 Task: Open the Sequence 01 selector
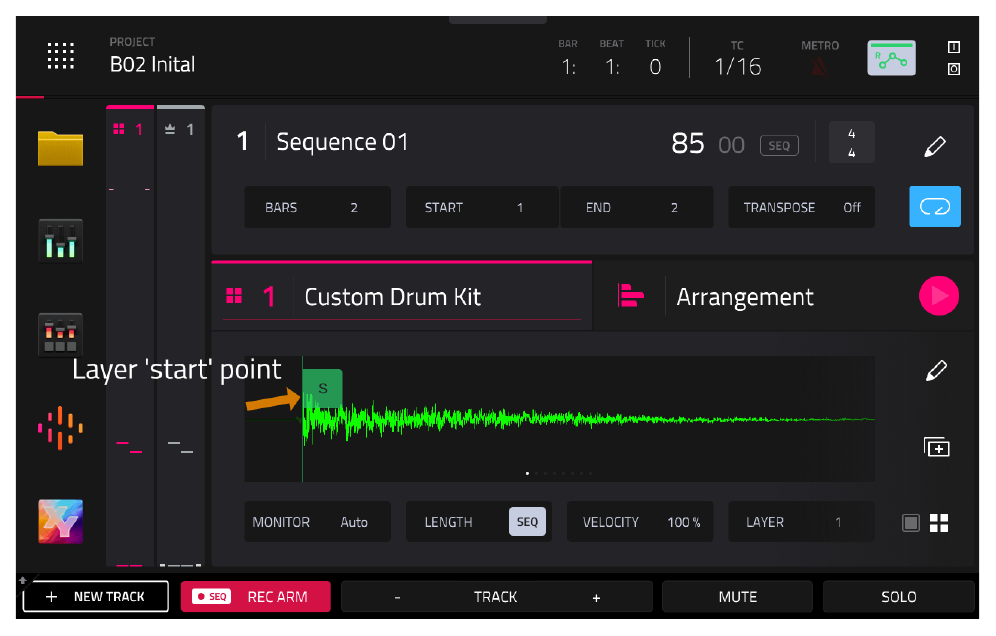click(x=342, y=142)
